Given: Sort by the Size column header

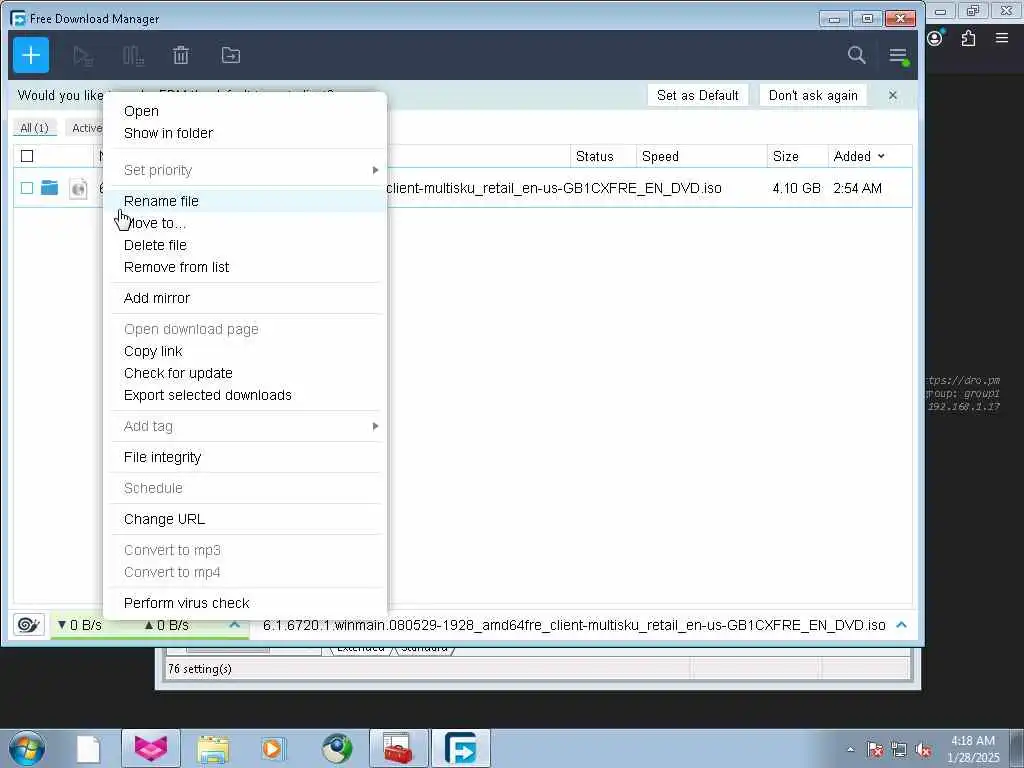Looking at the screenshot, I should point(786,157).
